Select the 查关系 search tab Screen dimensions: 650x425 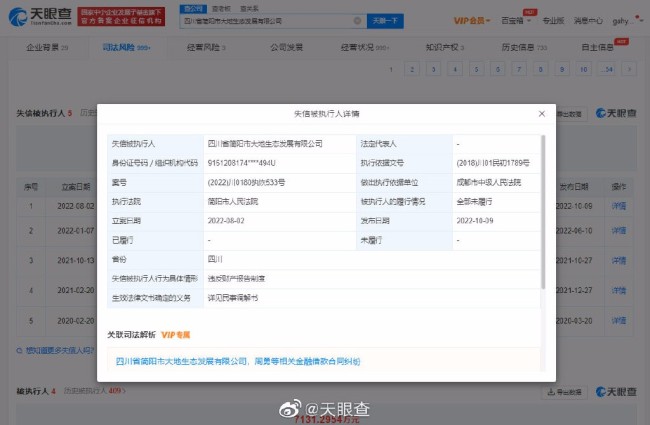click(249, 8)
